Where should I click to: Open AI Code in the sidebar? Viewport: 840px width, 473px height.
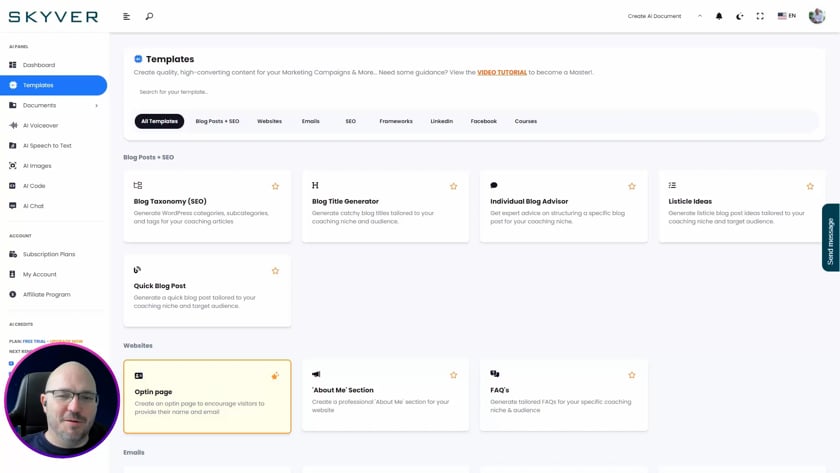pos(34,186)
